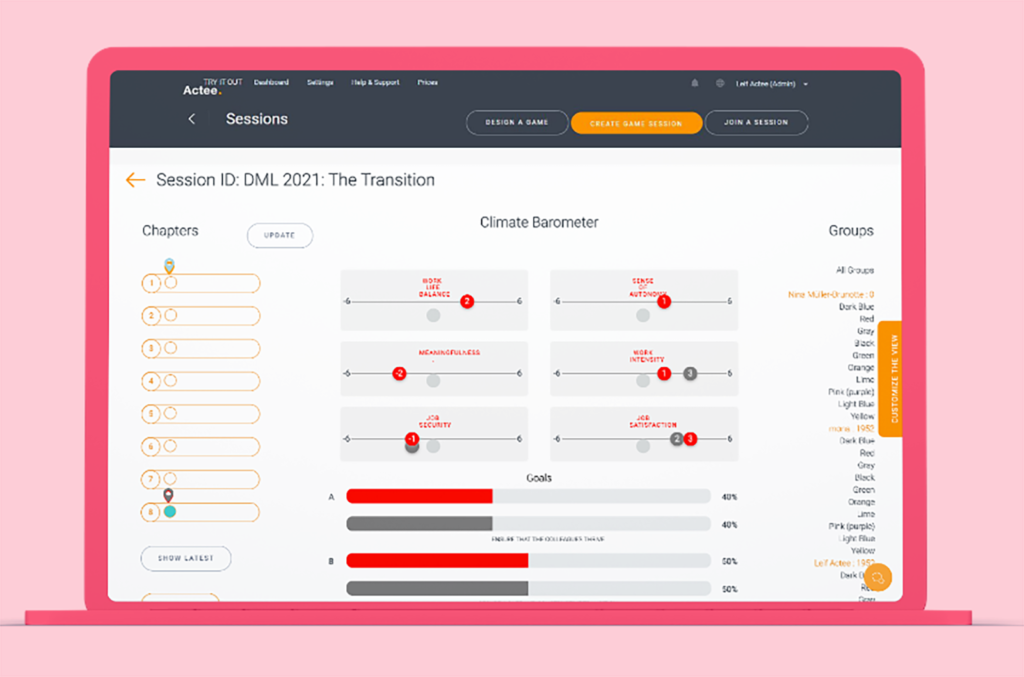This screenshot has height=677, width=1024.
Task: Open the Dashboard menu item
Action: click(271, 83)
